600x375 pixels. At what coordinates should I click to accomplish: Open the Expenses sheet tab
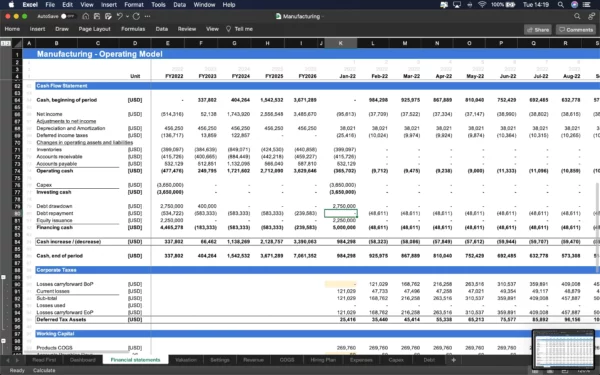(x=361, y=360)
